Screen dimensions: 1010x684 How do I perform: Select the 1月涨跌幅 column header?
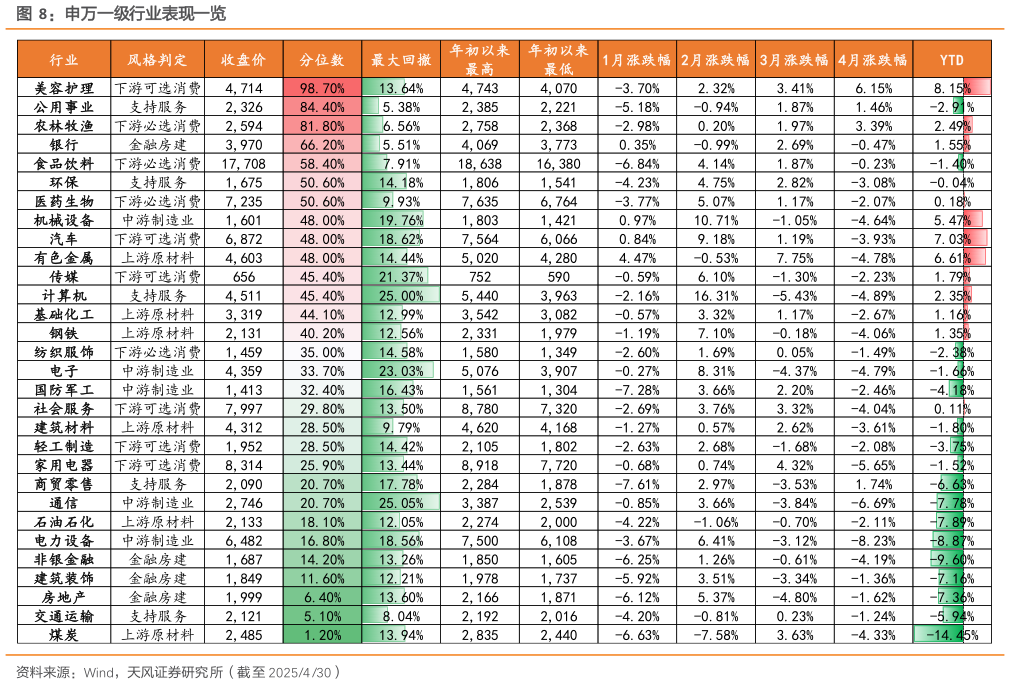637,60
